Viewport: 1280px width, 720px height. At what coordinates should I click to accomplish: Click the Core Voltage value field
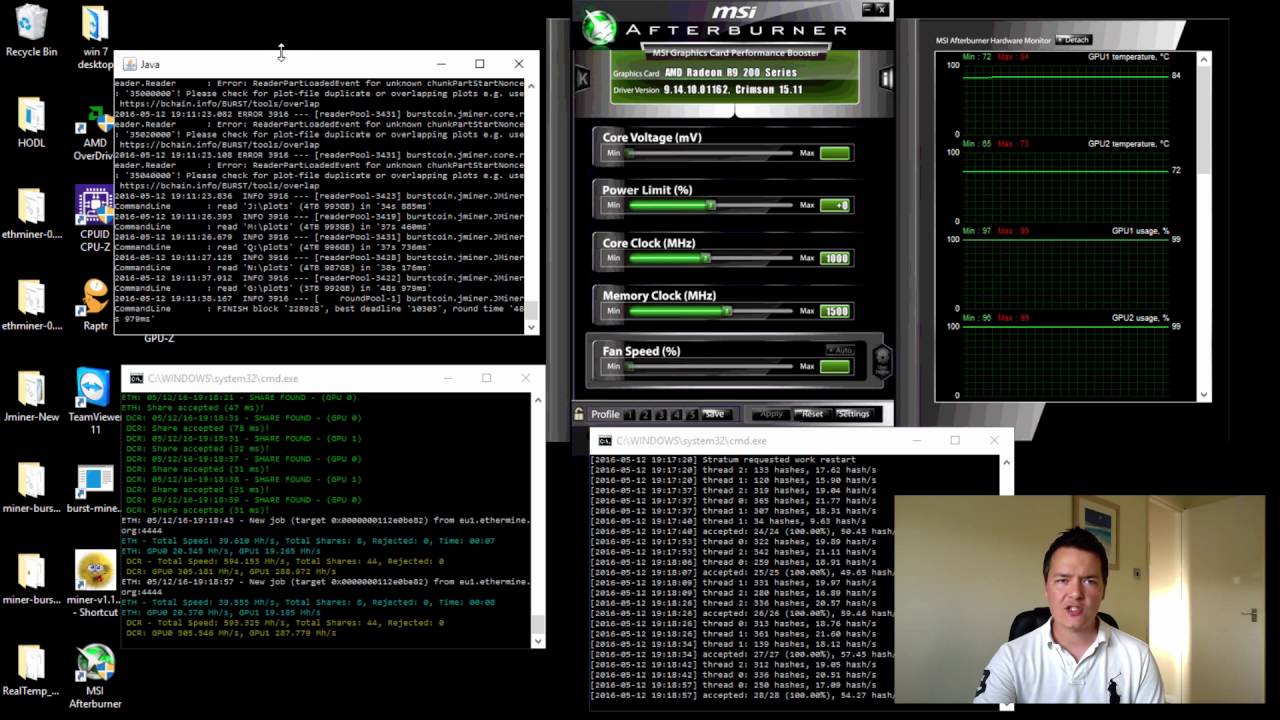tap(835, 153)
